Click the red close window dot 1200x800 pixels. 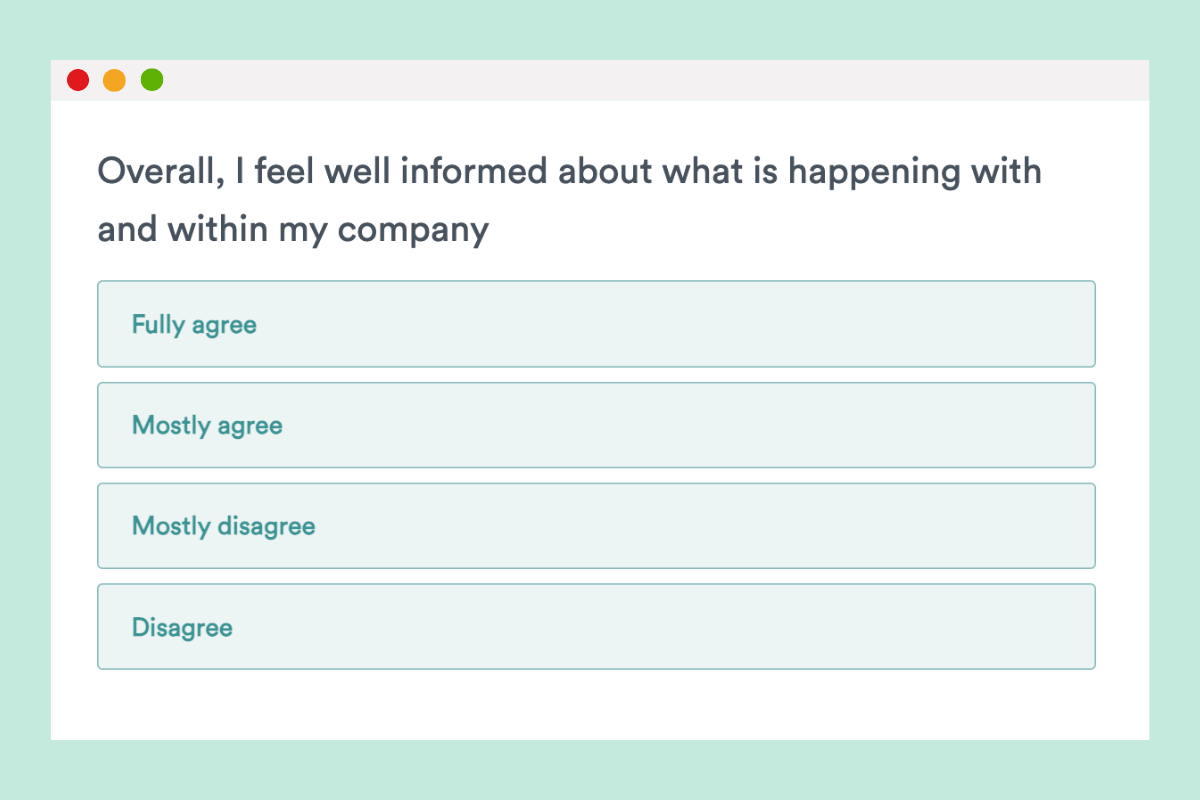[78, 80]
